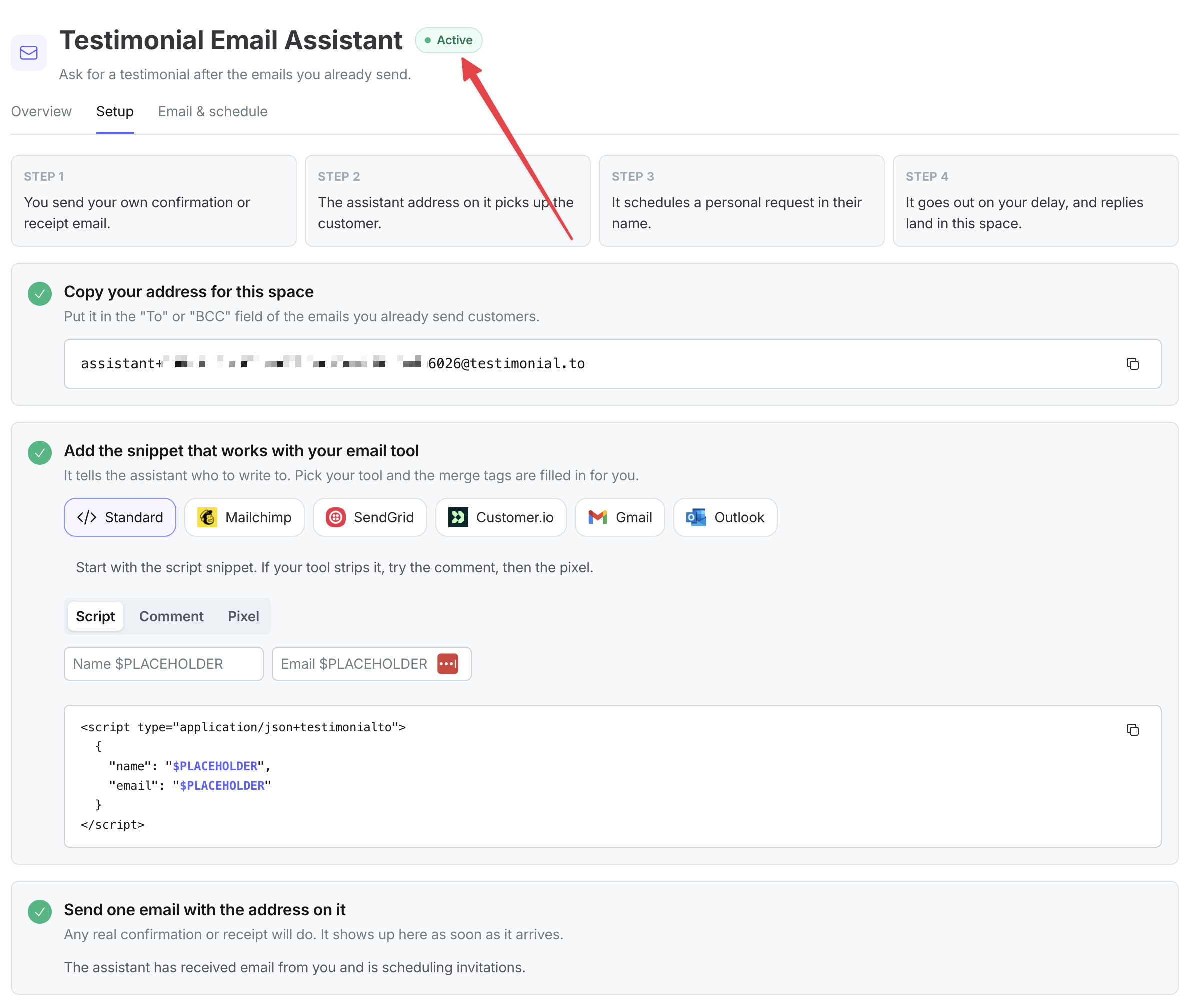Choose Outlook as email tool

[x=725, y=517]
